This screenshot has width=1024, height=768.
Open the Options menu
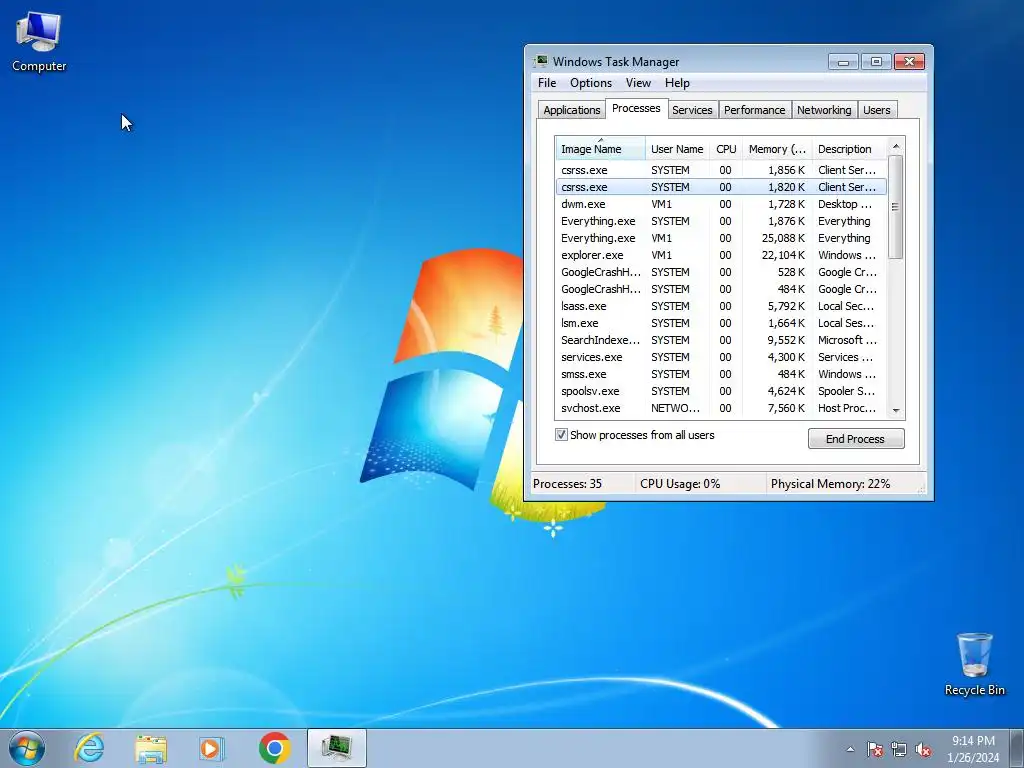tap(590, 83)
